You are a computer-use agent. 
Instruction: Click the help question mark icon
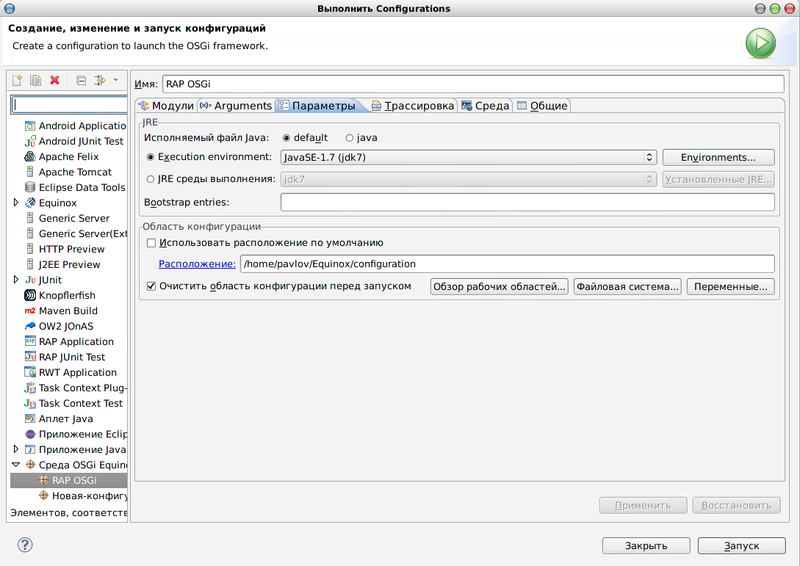[x=24, y=545]
